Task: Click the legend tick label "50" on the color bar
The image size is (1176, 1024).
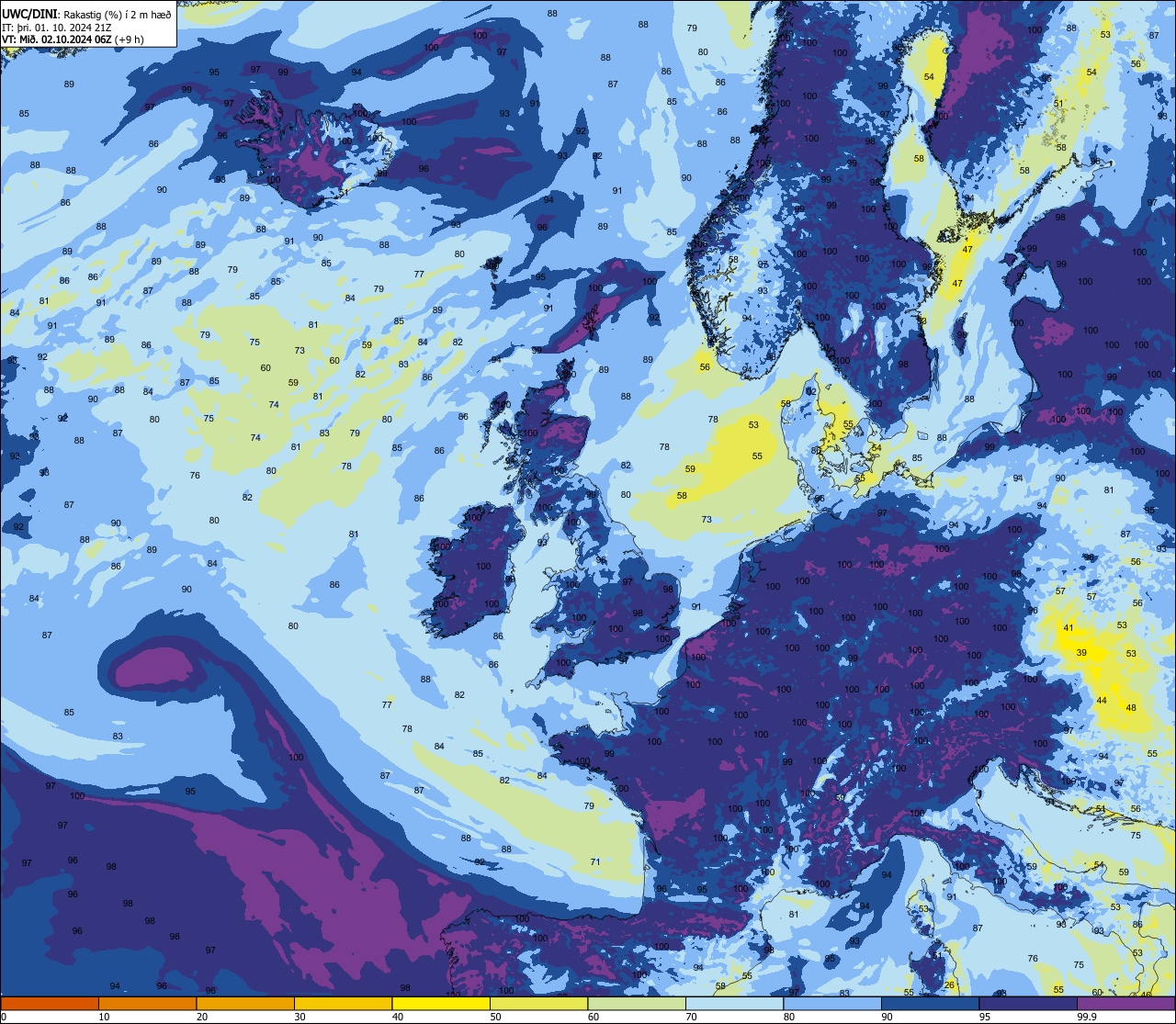Action: click(495, 1017)
